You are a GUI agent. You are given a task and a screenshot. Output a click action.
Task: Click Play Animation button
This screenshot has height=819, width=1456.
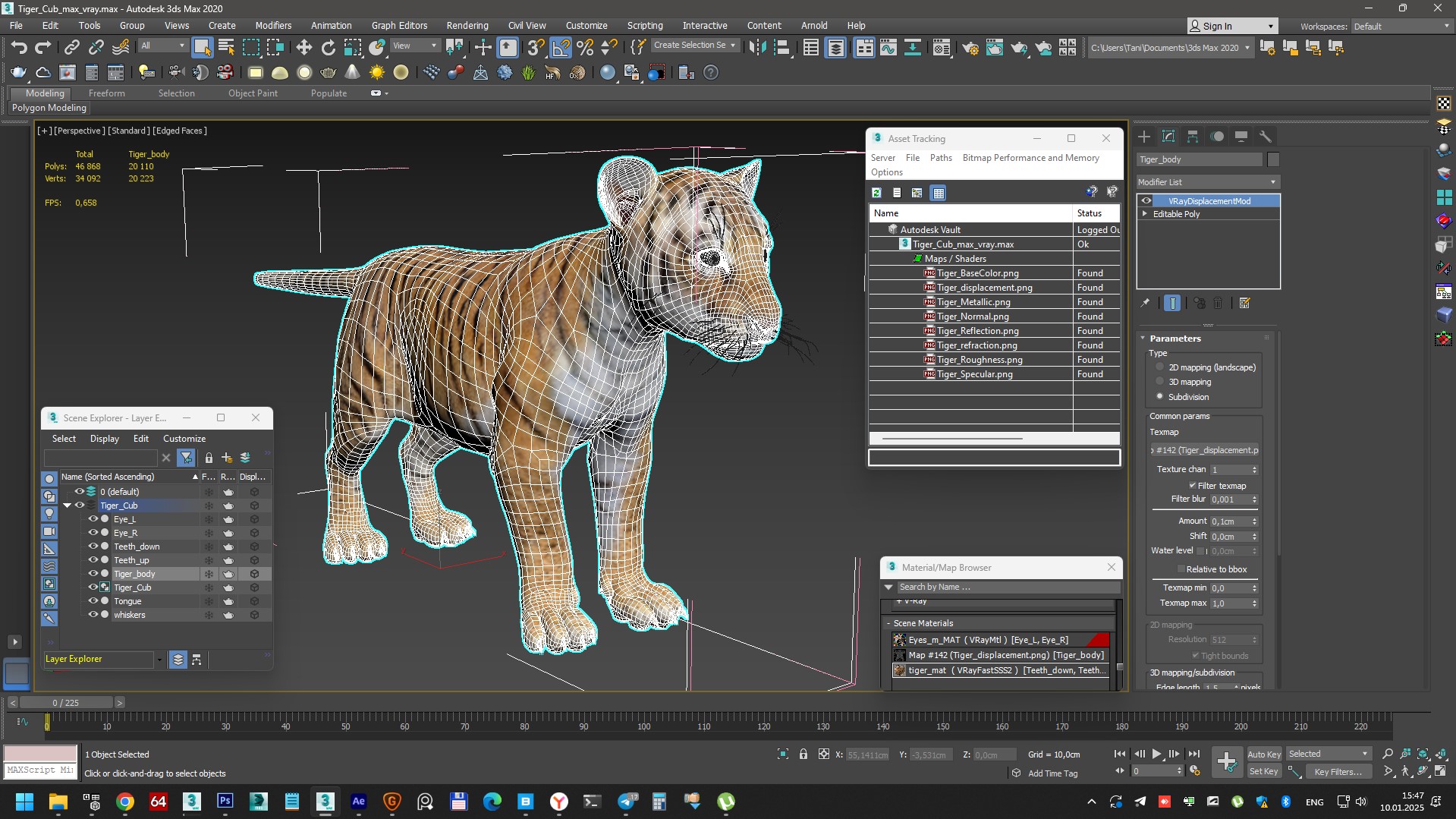click(1156, 754)
